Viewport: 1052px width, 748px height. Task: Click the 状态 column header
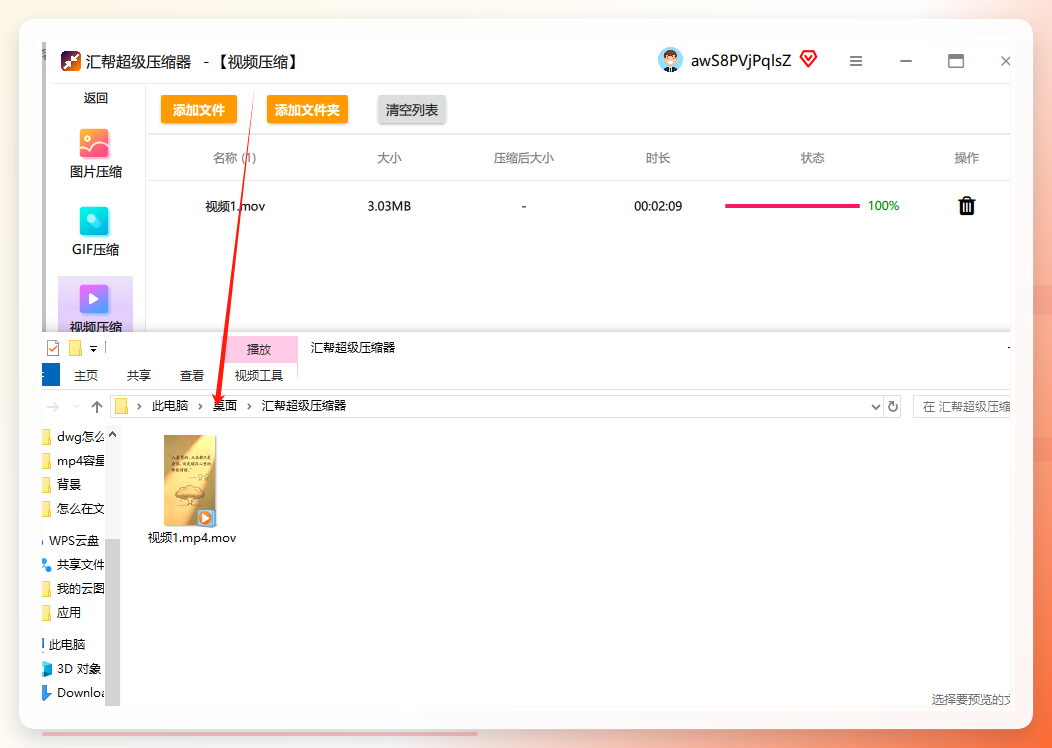812,158
